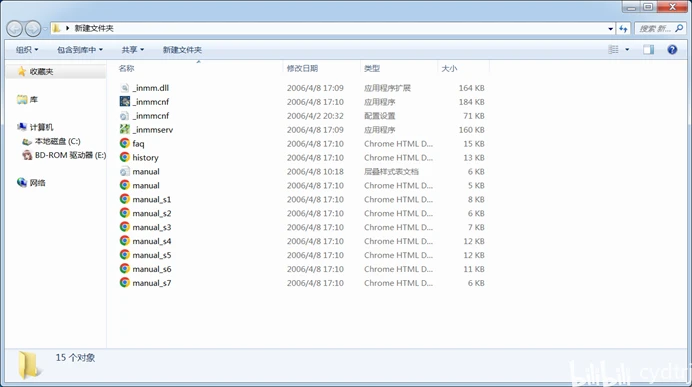Image resolution: width=692 pixels, height=387 pixels.
Task: Sort by the 类型 column header
Action: [x=372, y=68]
